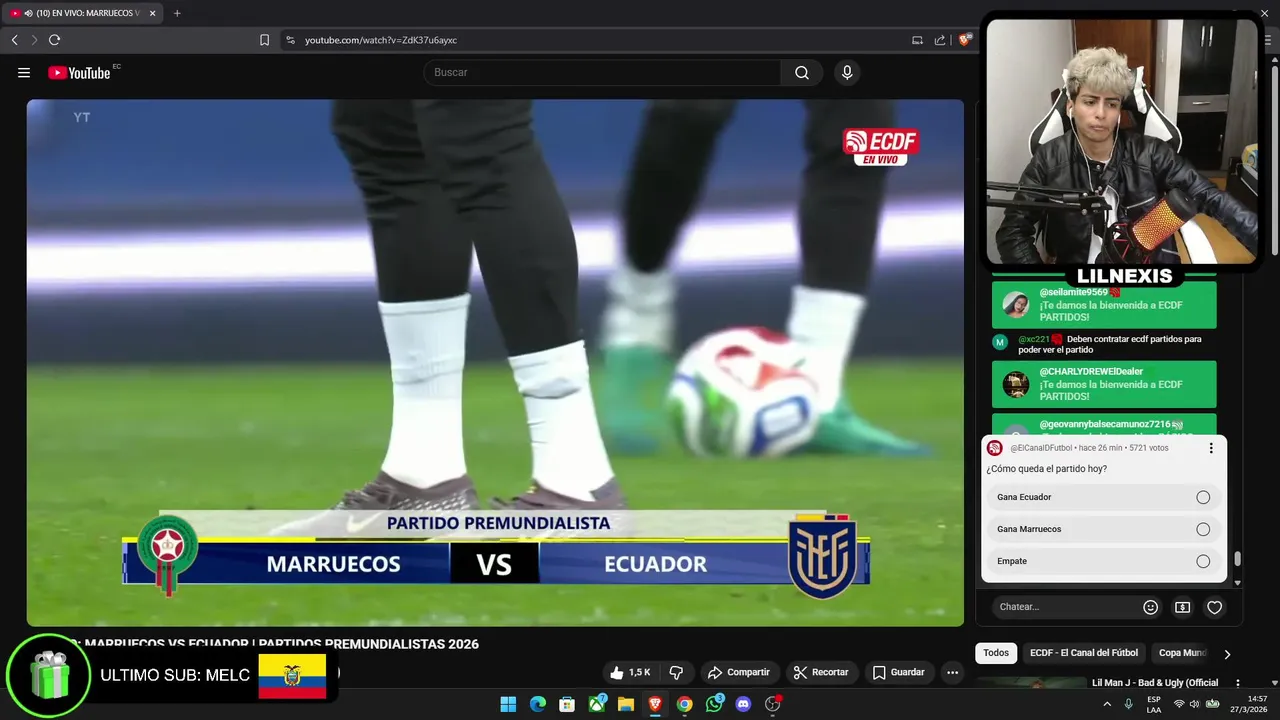
Task: Select the ECDF - El Canal del Fútbol chip
Action: tap(1084, 653)
